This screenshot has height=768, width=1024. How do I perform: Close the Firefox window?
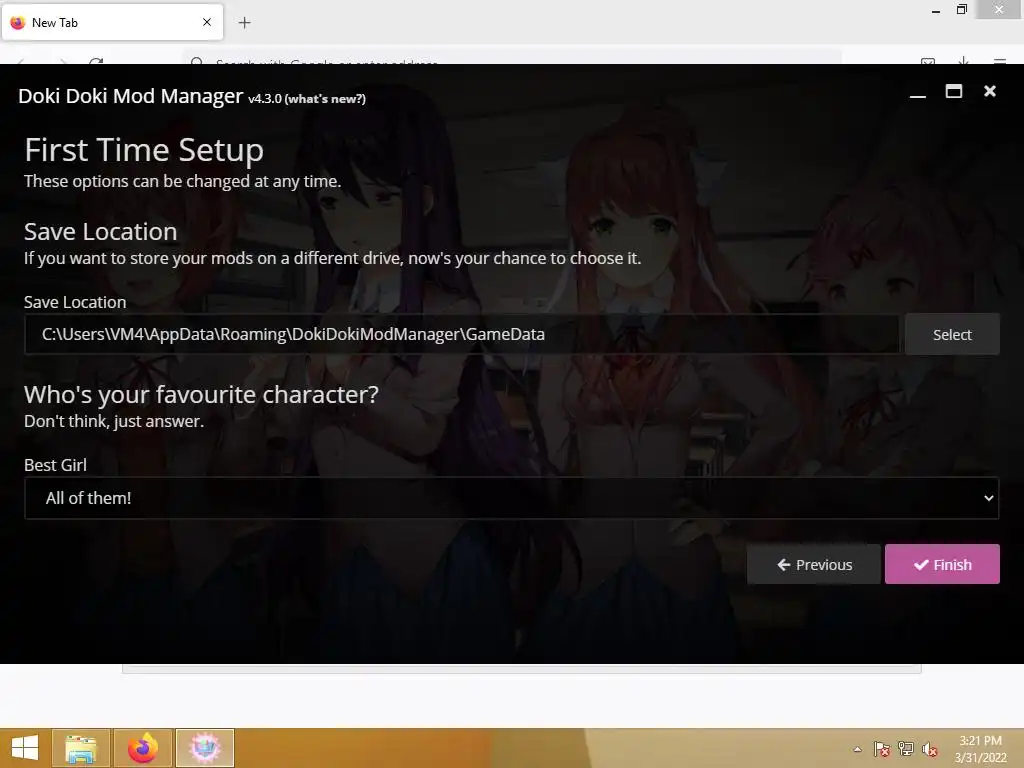click(999, 10)
